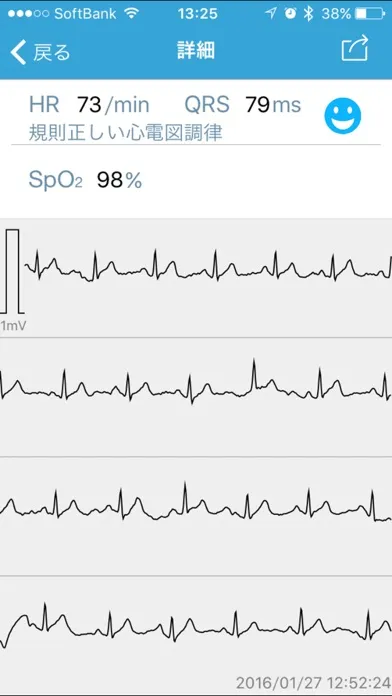Tap the location arrow status icon
Image resolution: width=392 pixels, height=696 pixels.
(x=270, y=13)
